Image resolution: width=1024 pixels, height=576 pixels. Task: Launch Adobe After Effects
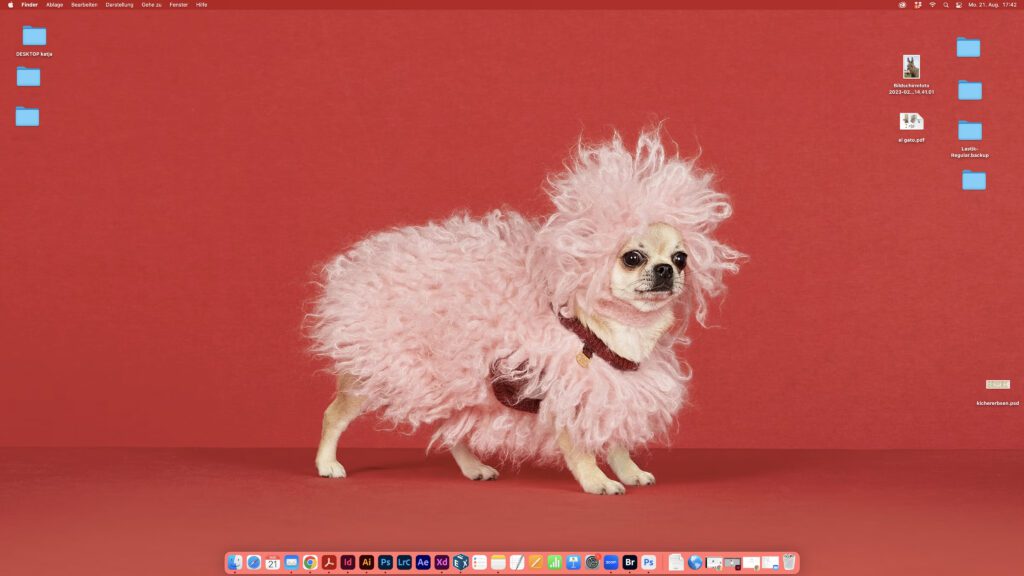423,563
